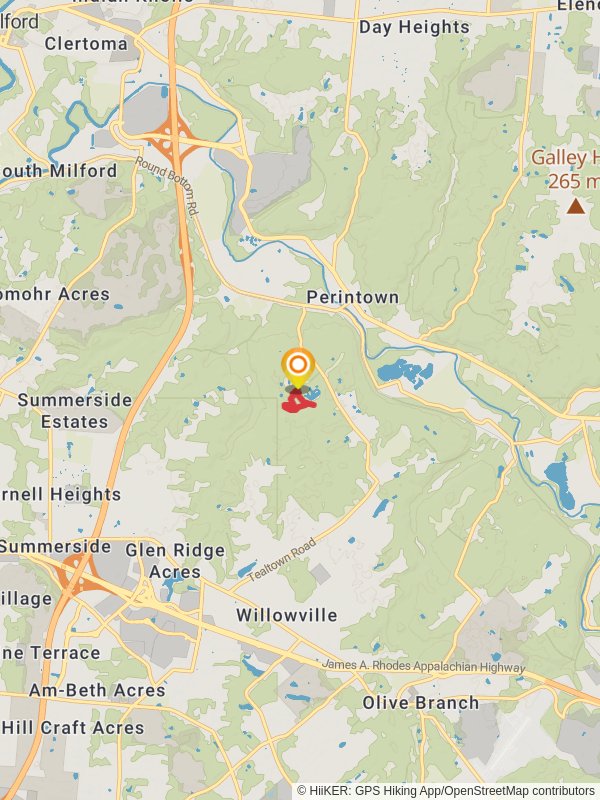Click the Clertoma neighborhood label
Screen dimensions: 600x800
tap(86, 44)
